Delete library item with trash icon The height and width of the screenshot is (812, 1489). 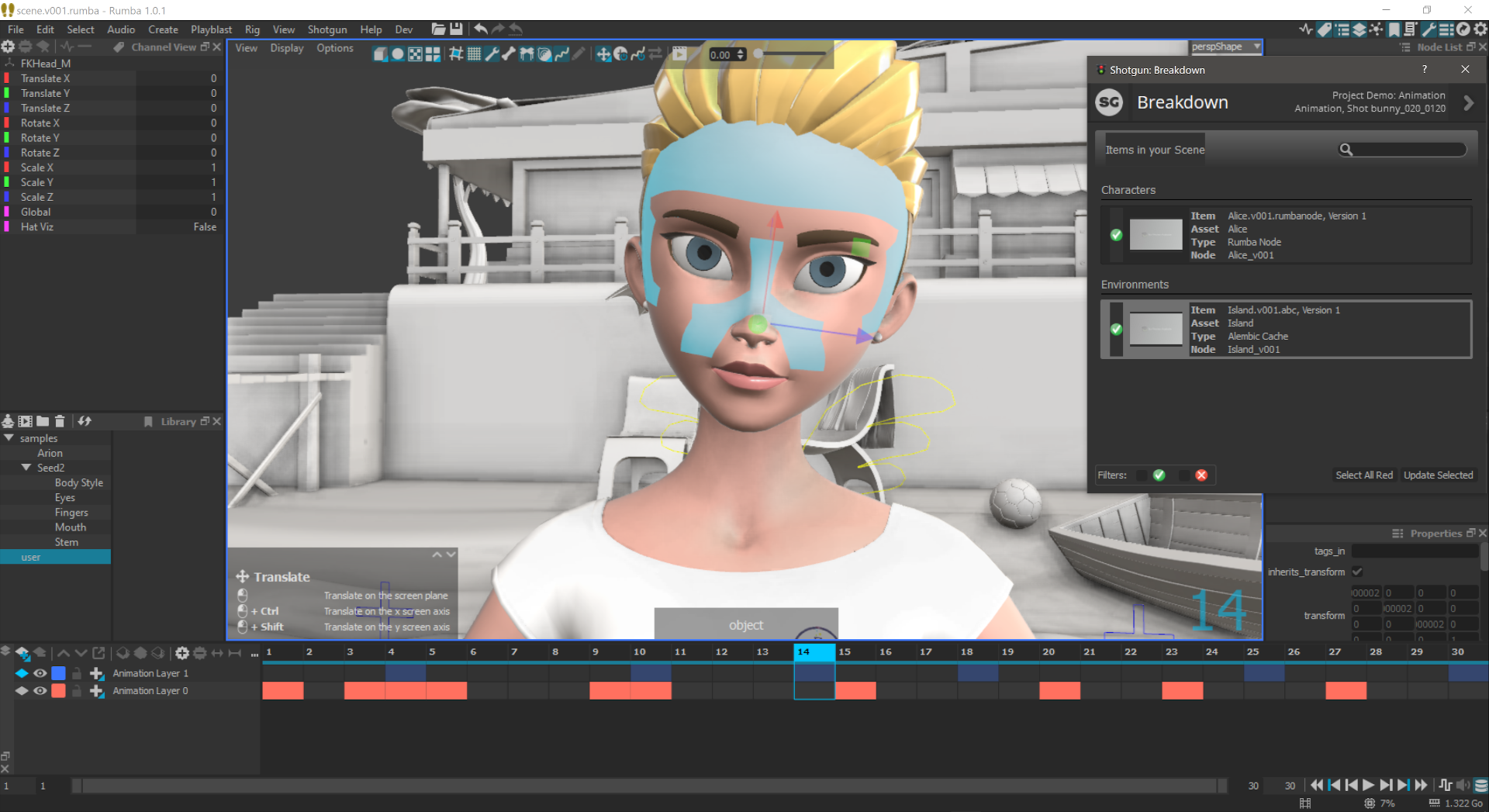pos(60,421)
